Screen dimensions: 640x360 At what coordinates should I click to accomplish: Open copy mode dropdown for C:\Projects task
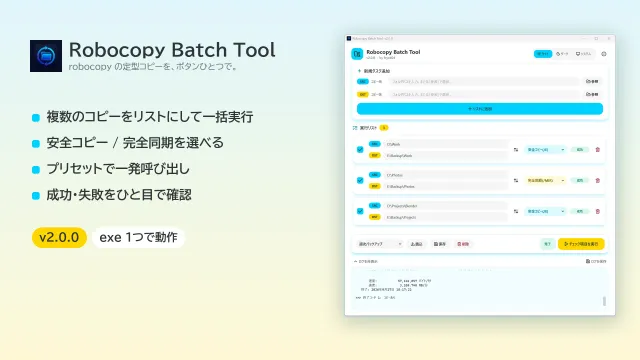coord(545,211)
